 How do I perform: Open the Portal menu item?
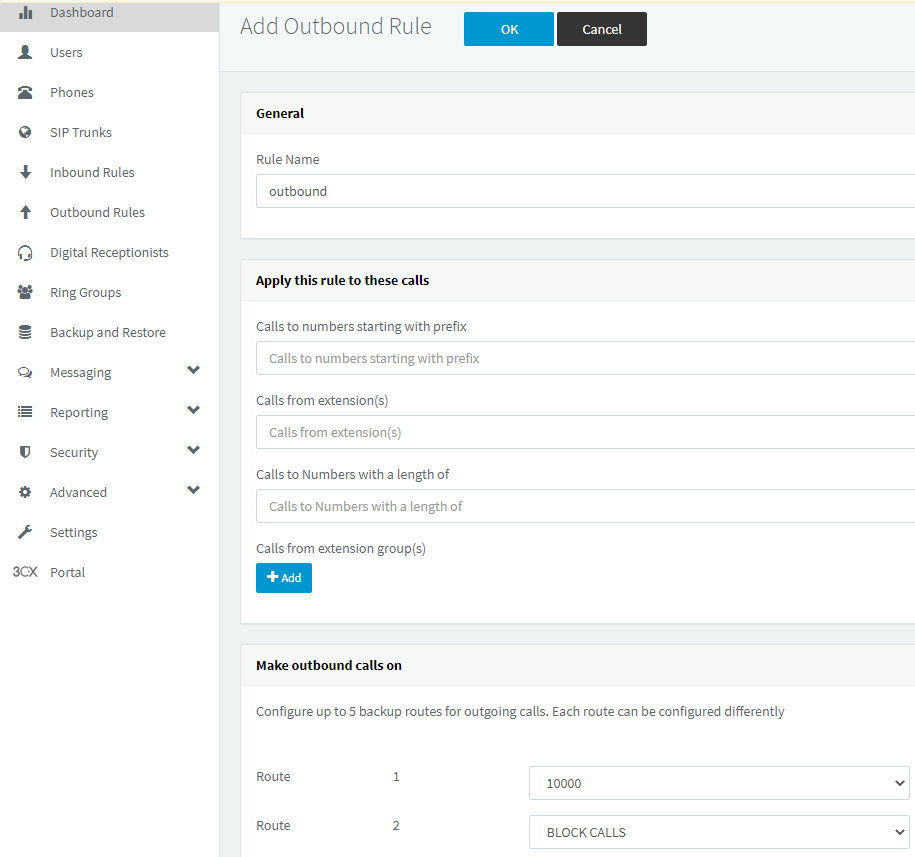pos(68,572)
